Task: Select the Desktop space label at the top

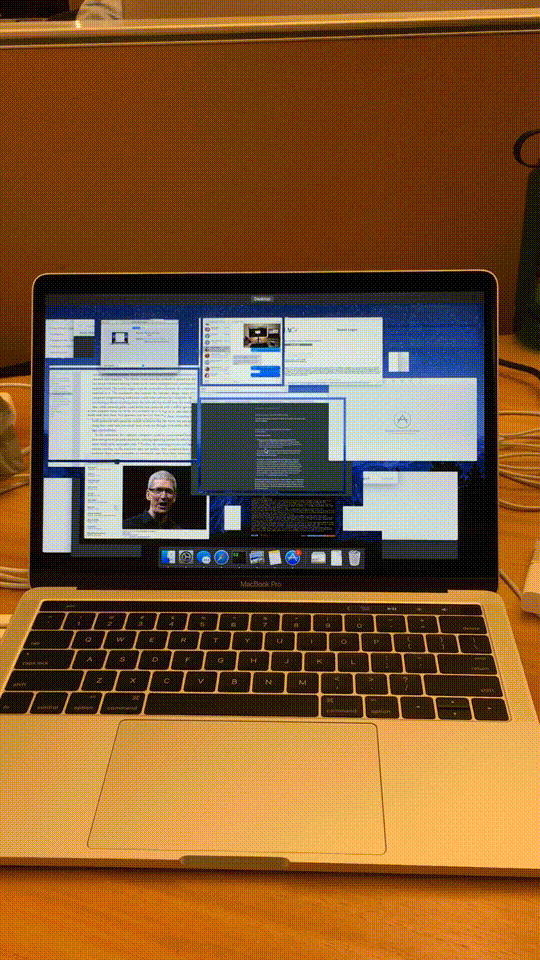Action: pos(261,299)
